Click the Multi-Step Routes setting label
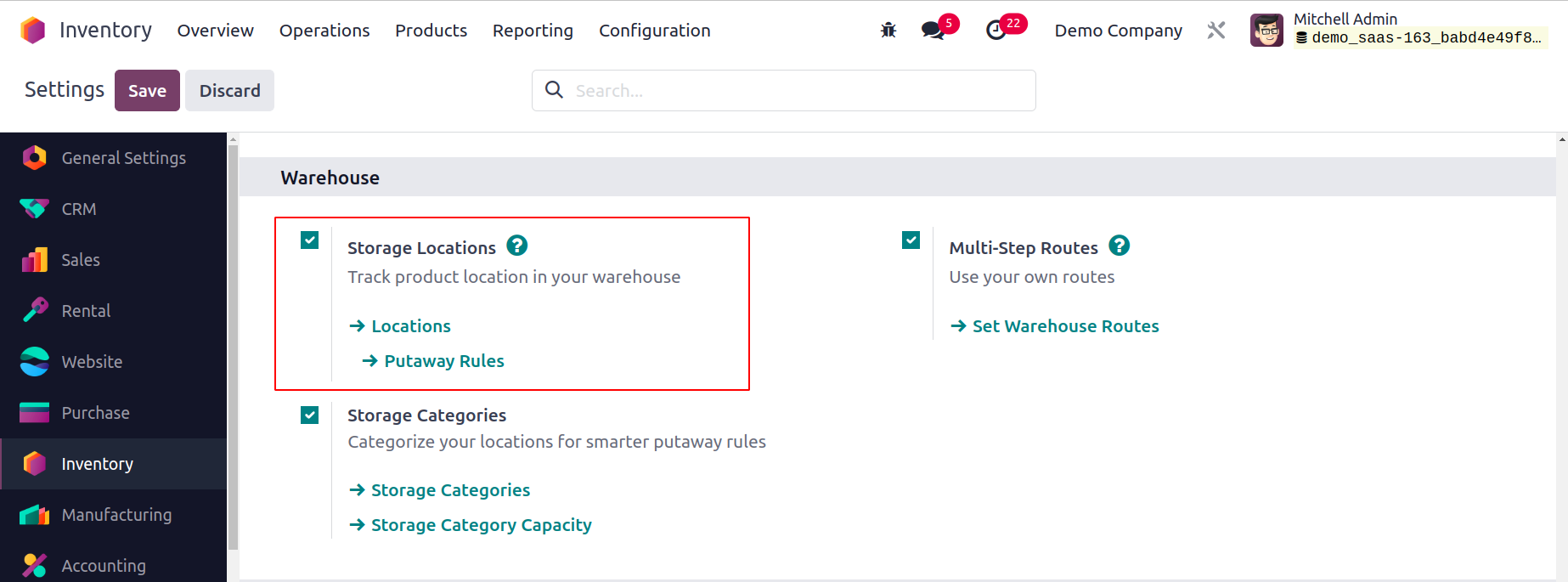Image resolution: width=1568 pixels, height=582 pixels. tap(1024, 248)
